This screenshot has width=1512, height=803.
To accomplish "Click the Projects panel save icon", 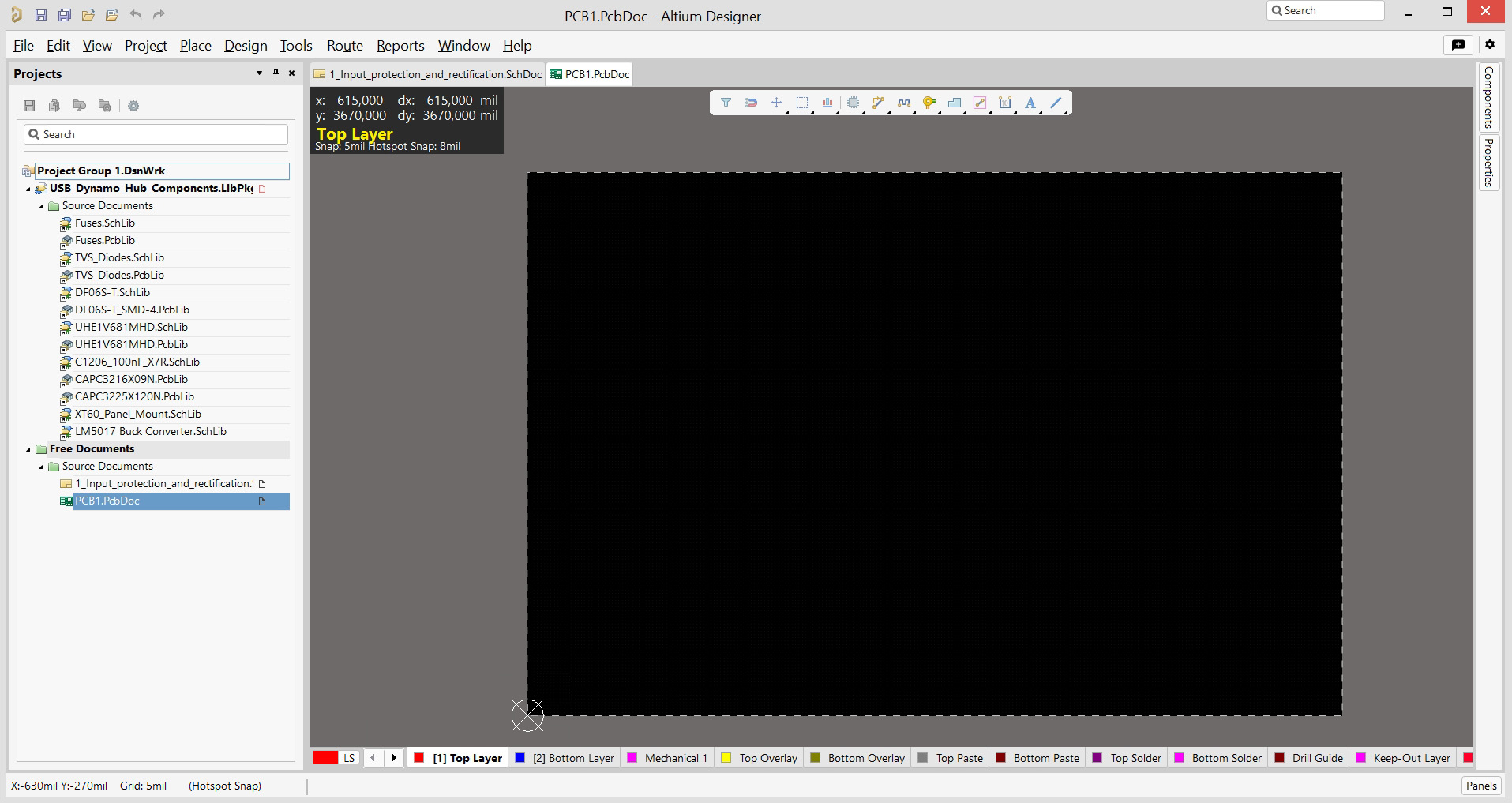I will click(29, 106).
